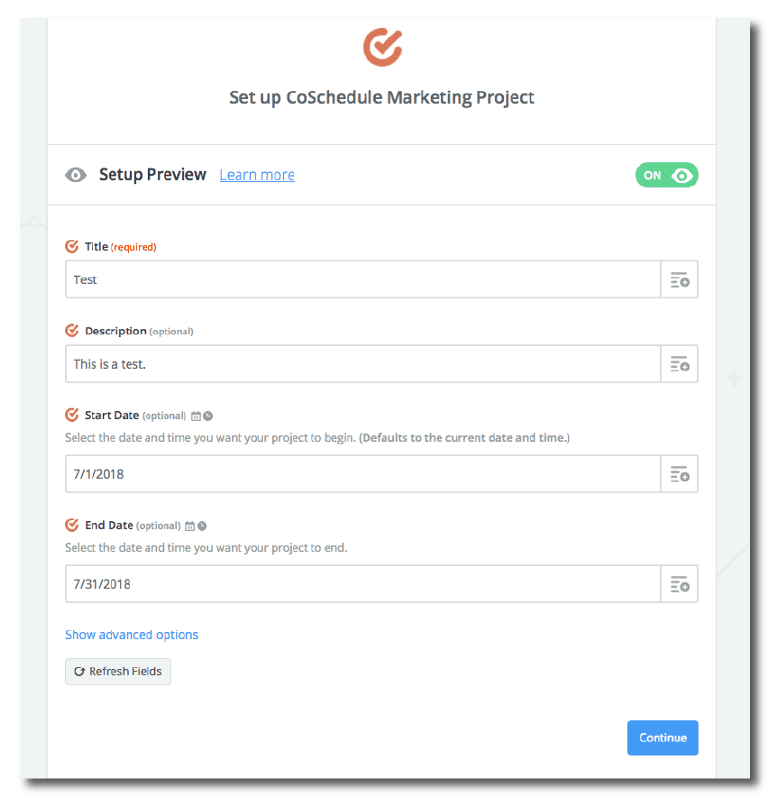Click the blue Continue button
The width and height of the screenshot is (770, 800).
click(662, 738)
